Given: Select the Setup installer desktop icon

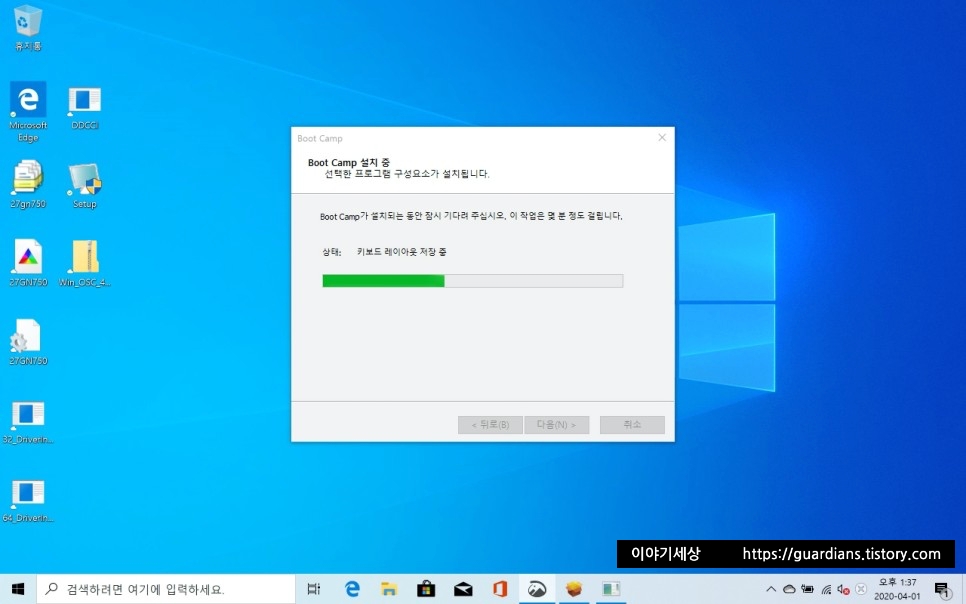Looking at the screenshot, I should tap(84, 185).
